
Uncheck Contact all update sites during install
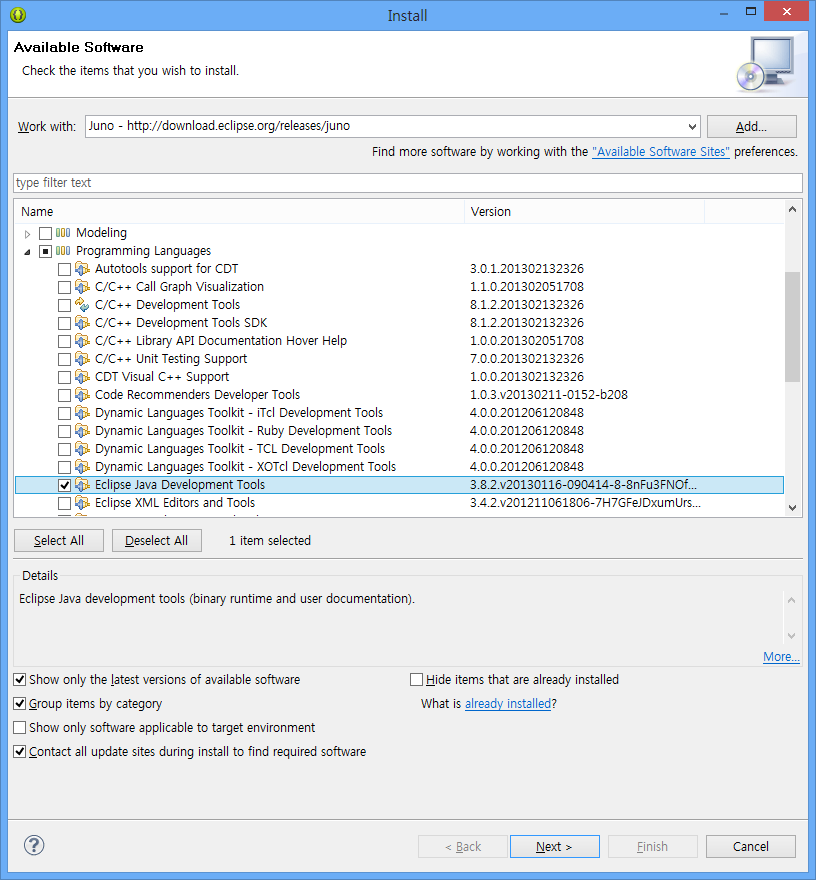click(x=20, y=752)
